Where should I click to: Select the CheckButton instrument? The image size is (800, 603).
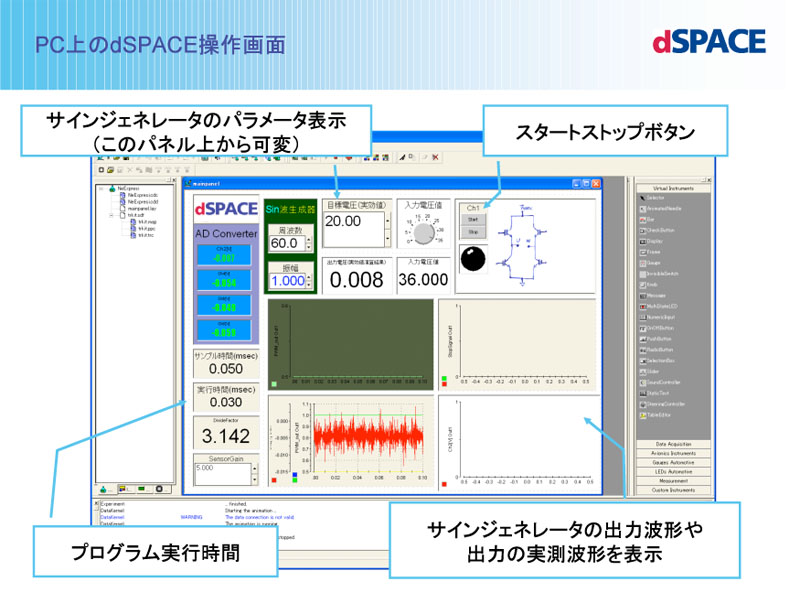pos(658,231)
